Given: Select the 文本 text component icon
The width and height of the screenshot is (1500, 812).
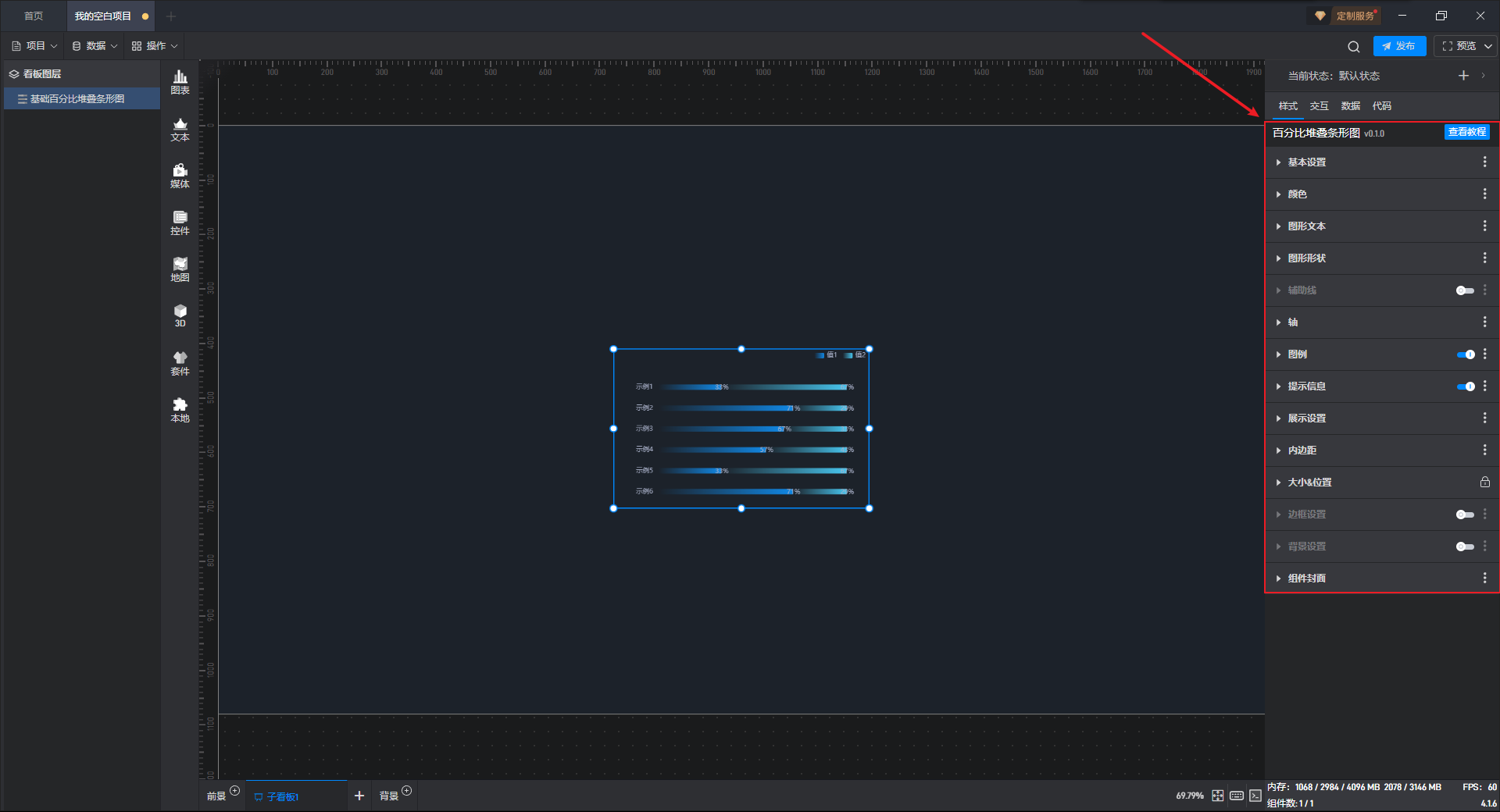Looking at the screenshot, I should pos(180,129).
